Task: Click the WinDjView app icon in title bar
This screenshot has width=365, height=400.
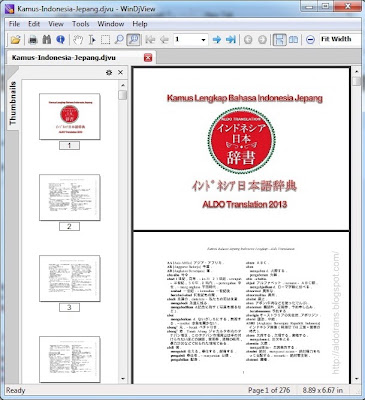Action: coord(10,8)
